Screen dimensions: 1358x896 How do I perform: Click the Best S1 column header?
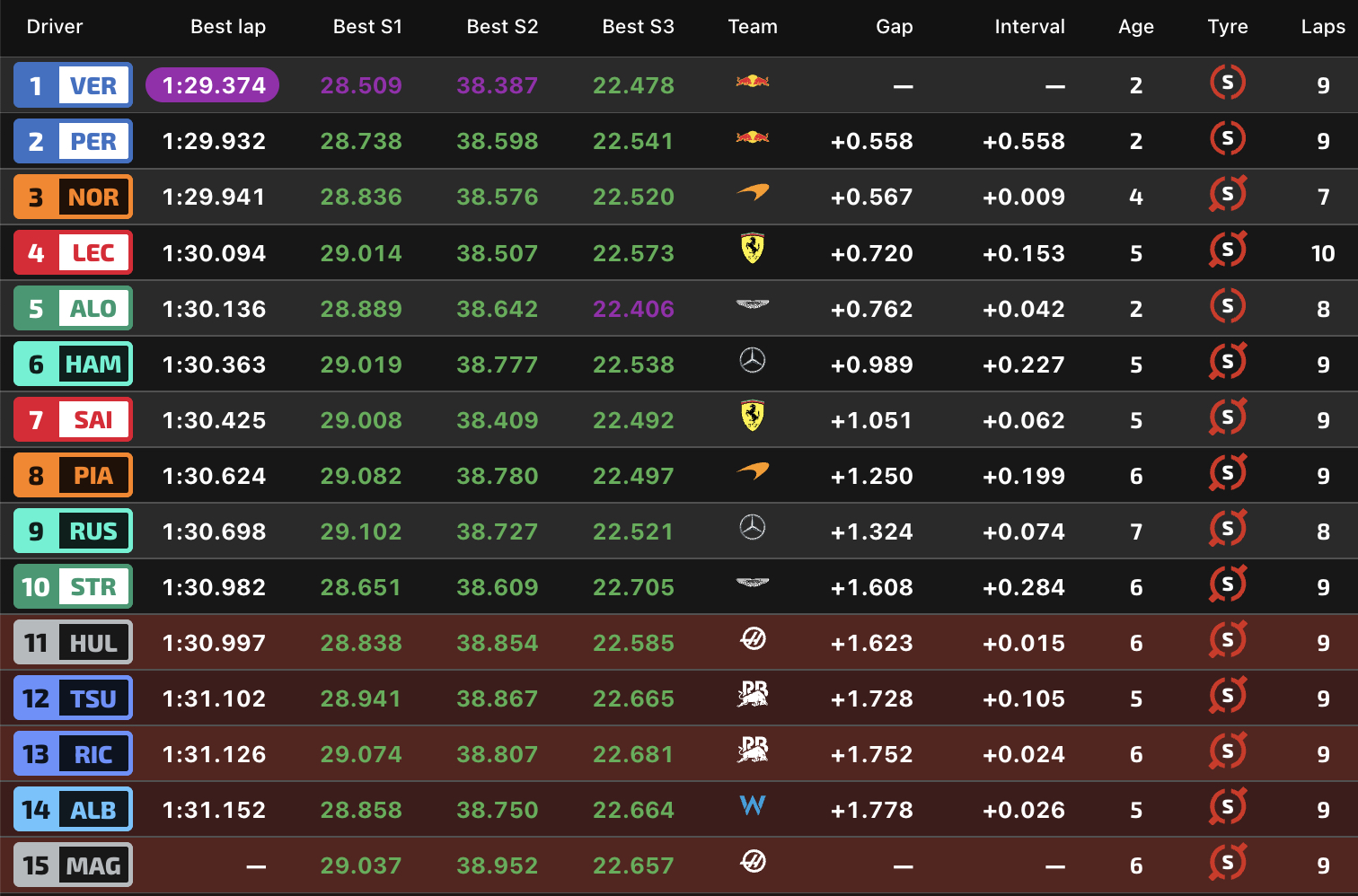tap(367, 27)
